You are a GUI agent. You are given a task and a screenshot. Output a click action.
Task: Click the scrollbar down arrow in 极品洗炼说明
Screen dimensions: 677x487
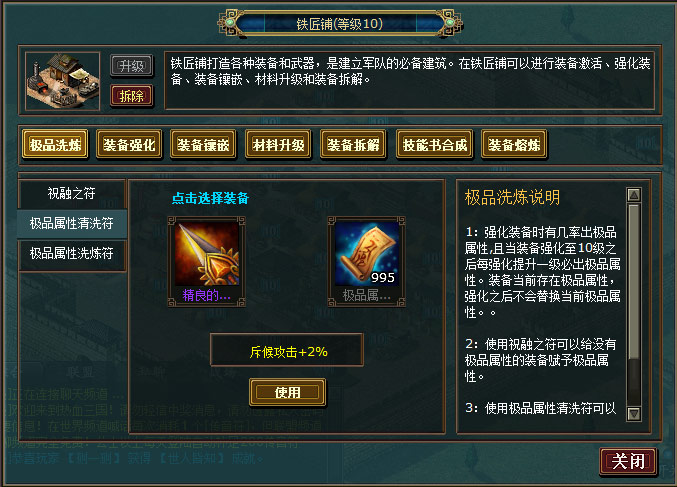tap(634, 414)
